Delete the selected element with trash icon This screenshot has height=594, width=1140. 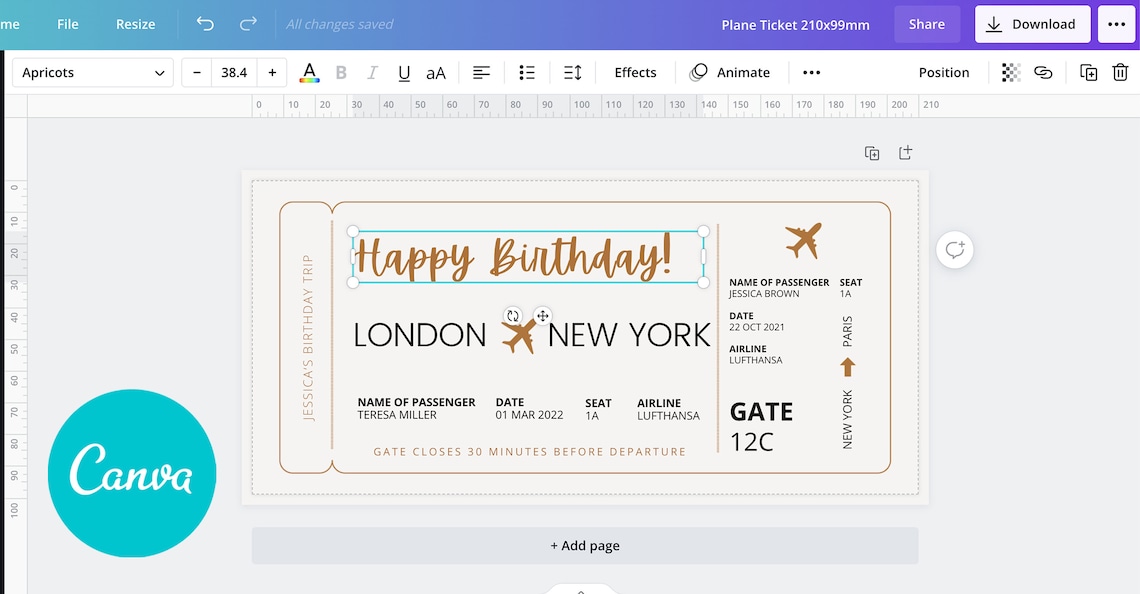(x=1120, y=72)
